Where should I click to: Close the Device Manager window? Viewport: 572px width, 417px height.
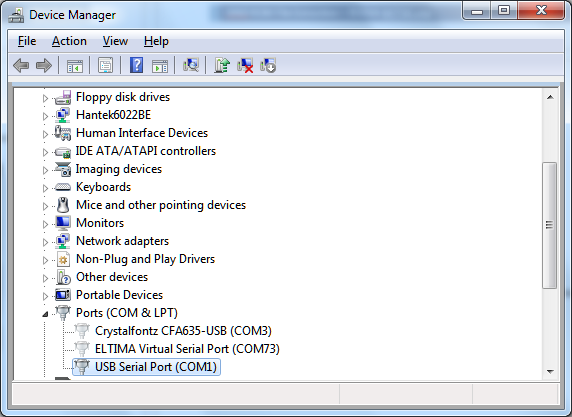[541, 11]
